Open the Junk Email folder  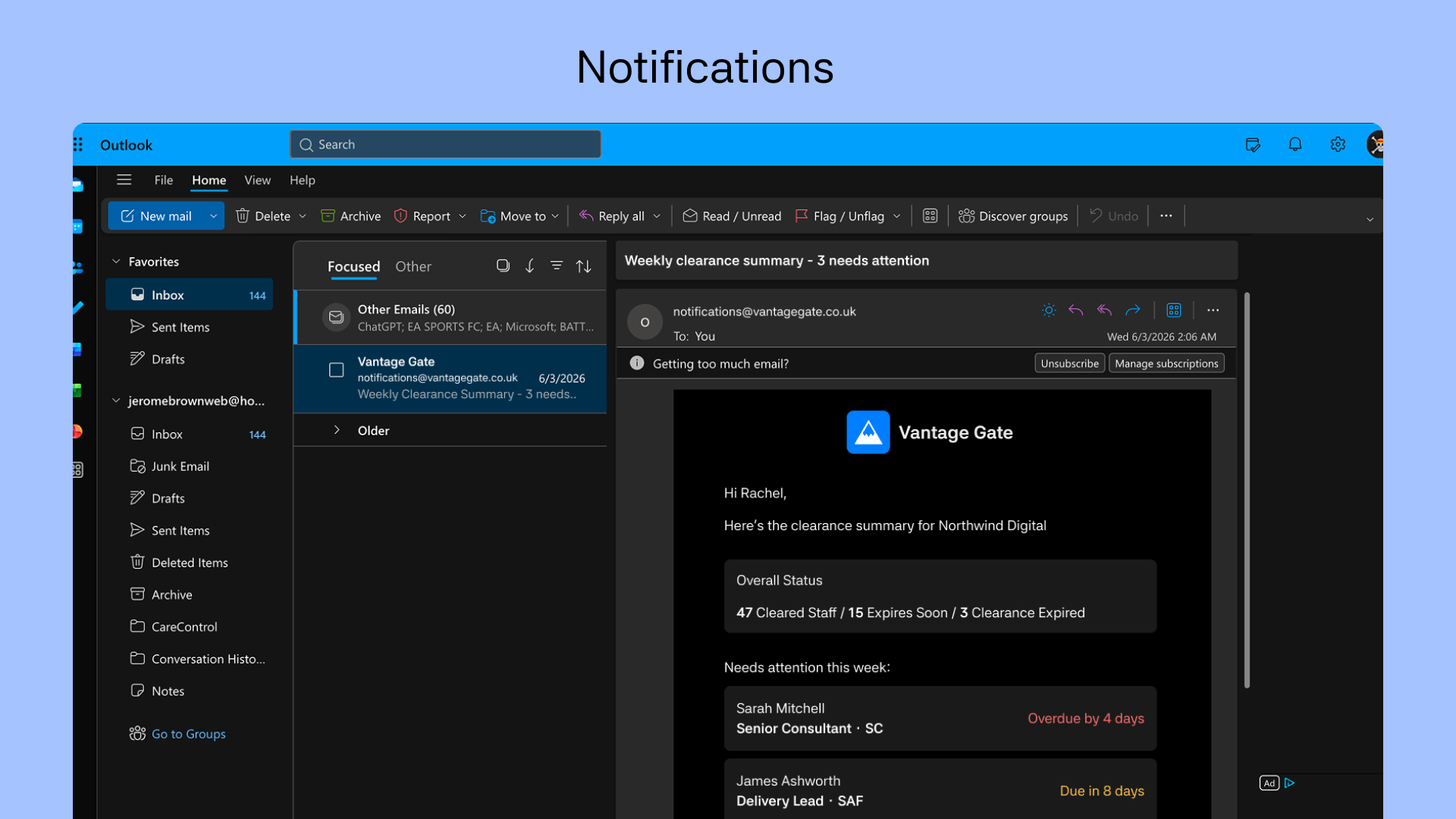[190, 466]
